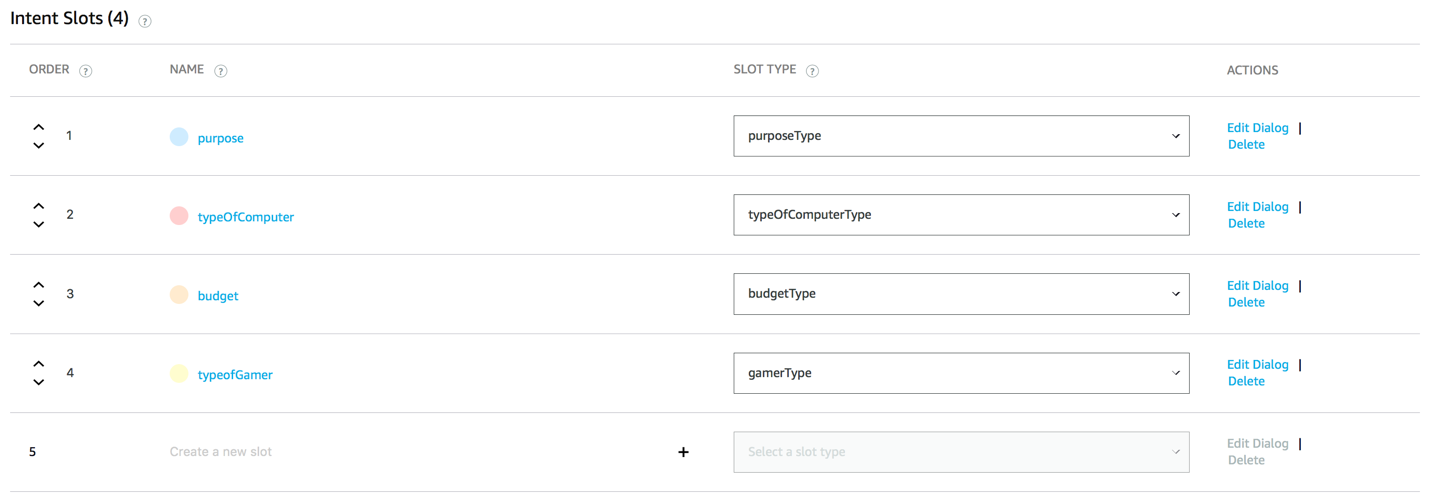Open the purpose slot link

pyautogui.click(x=220, y=138)
